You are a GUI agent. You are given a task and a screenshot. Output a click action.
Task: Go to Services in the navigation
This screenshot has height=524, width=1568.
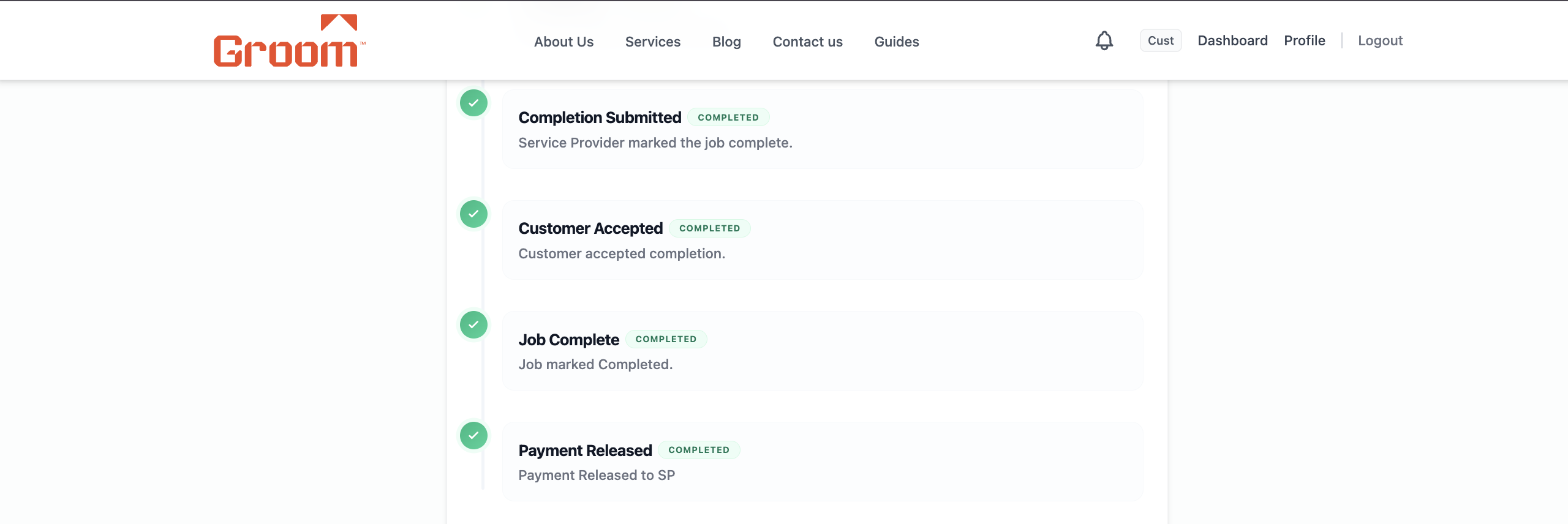coord(652,42)
